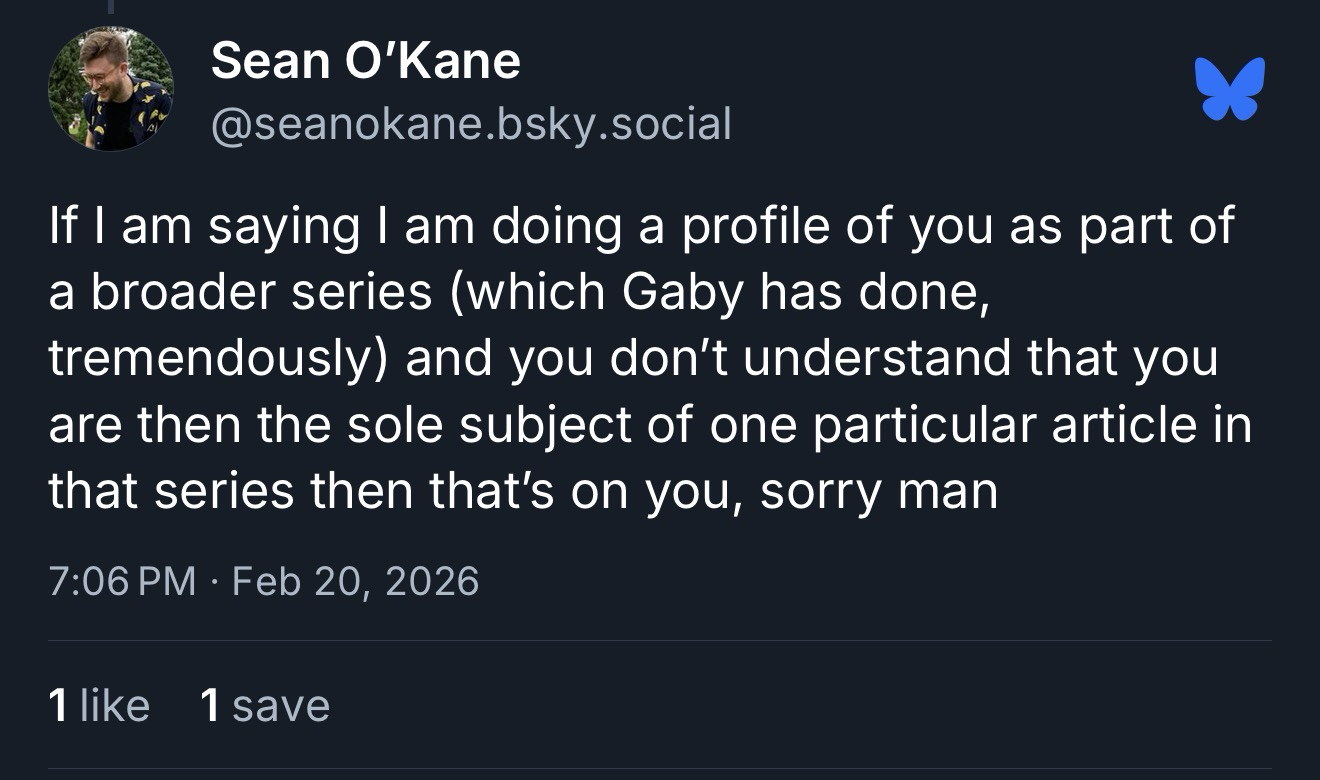
Task: View the 1 save count
Action: click(265, 705)
